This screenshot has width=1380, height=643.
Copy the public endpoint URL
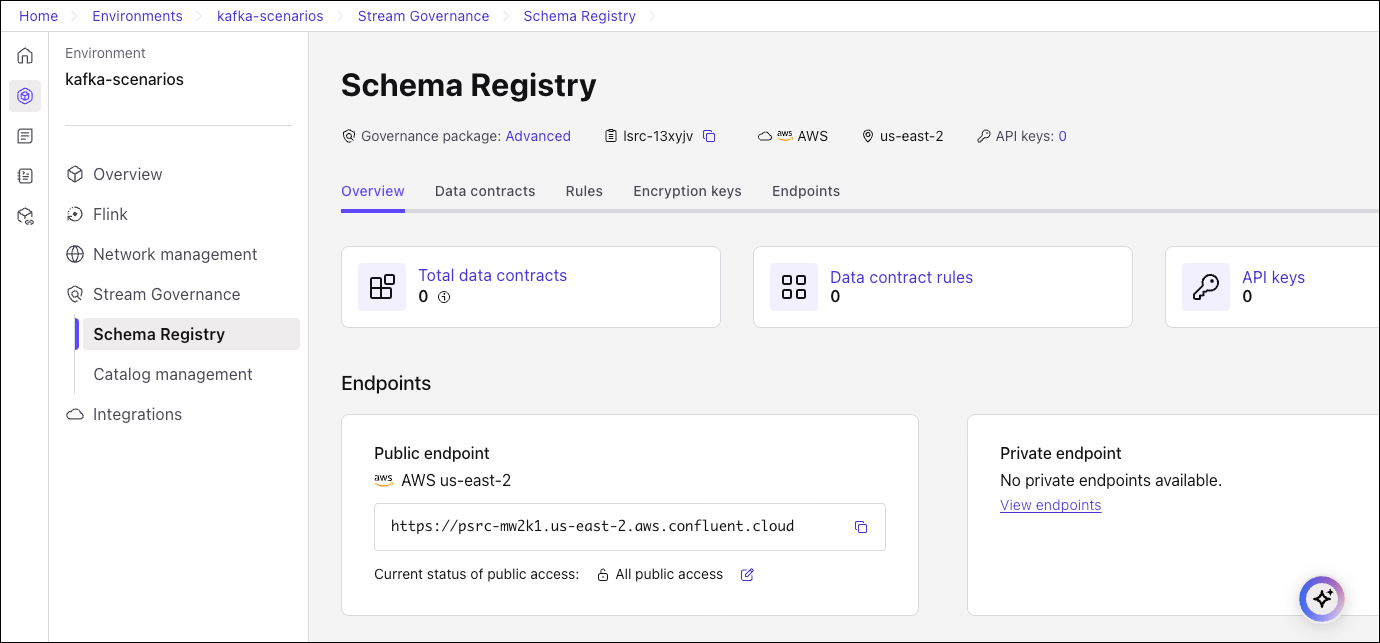[x=861, y=527]
